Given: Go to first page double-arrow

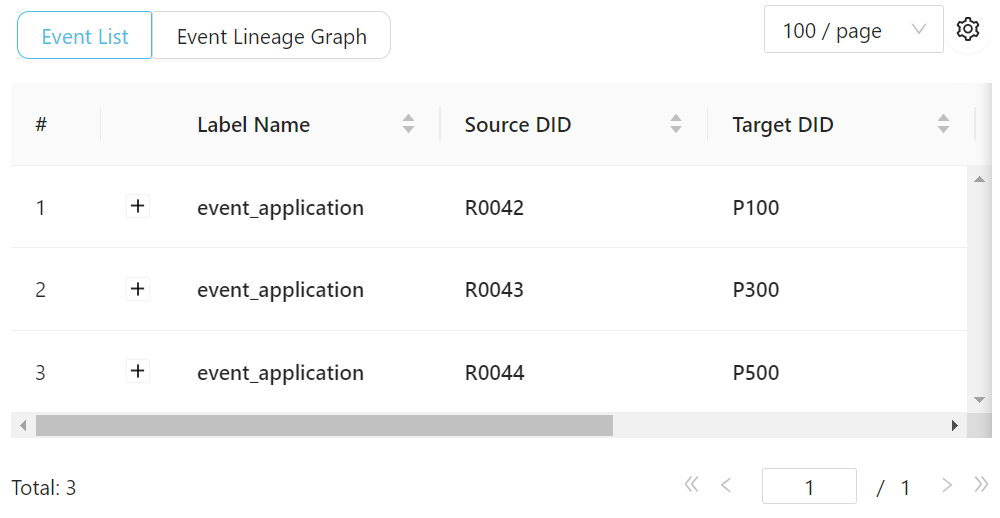Looking at the screenshot, I should [691, 486].
